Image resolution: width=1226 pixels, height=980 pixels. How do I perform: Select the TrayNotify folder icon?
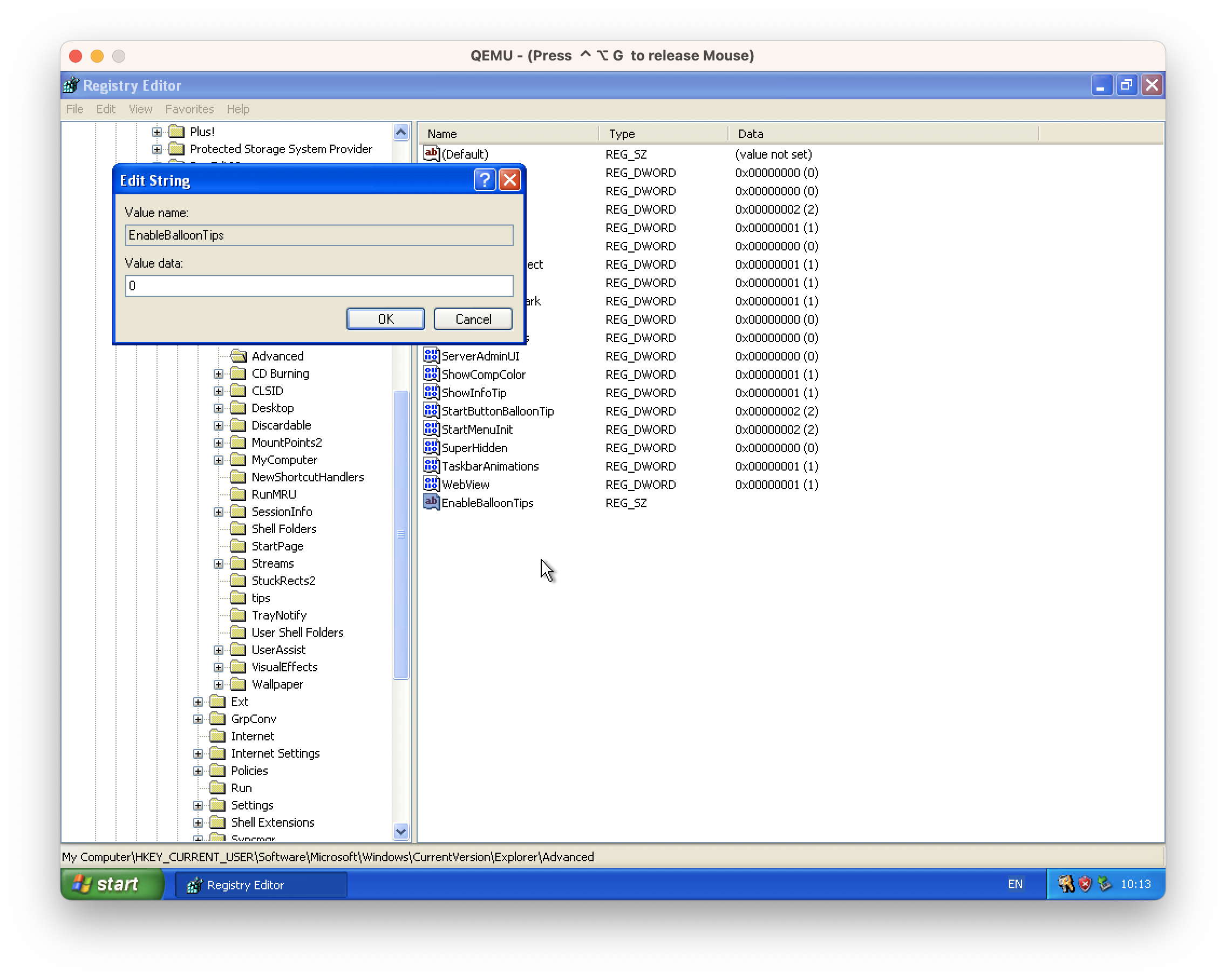pos(239,615)
